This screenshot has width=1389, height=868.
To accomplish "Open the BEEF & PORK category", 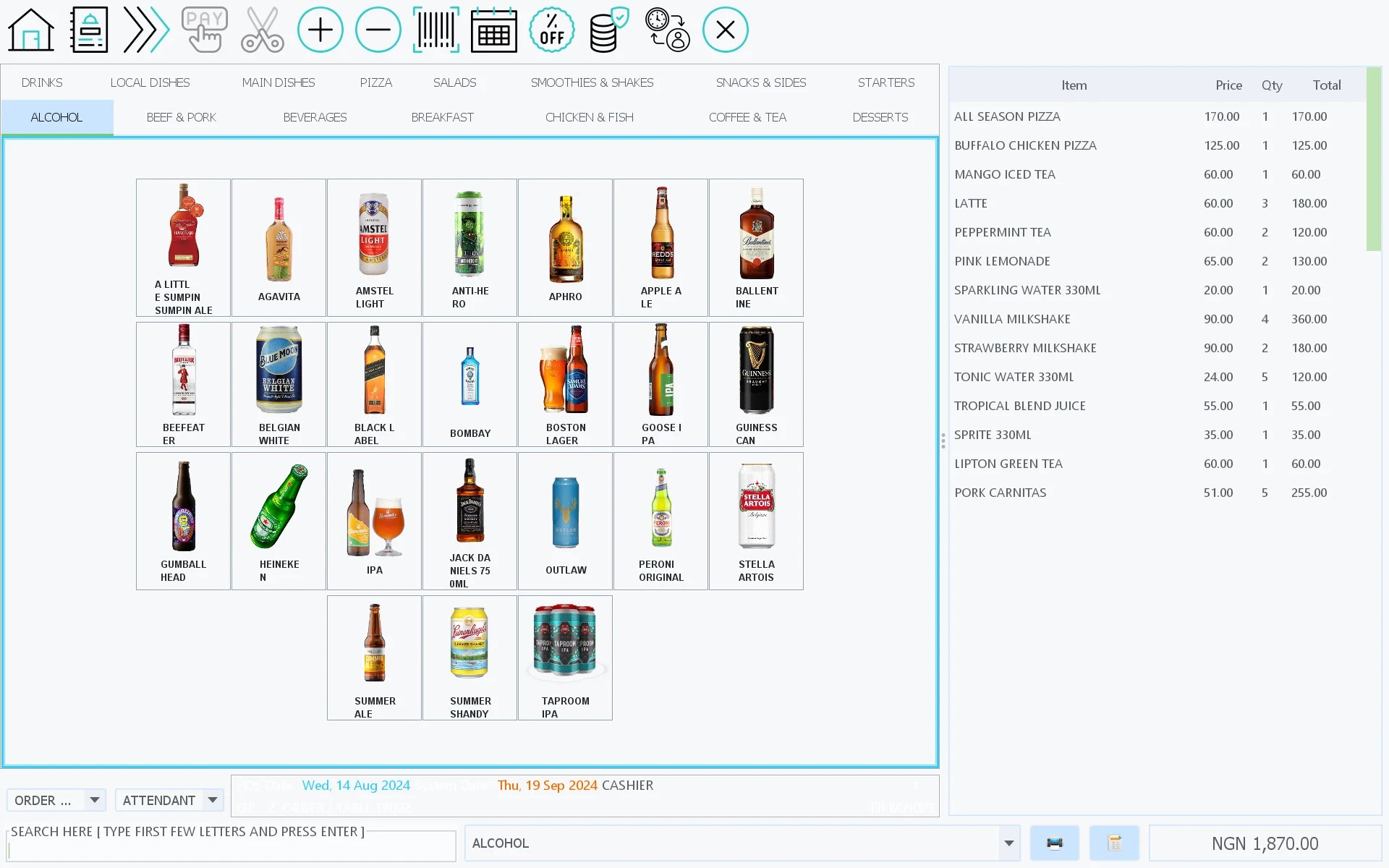I will [182, 117].
